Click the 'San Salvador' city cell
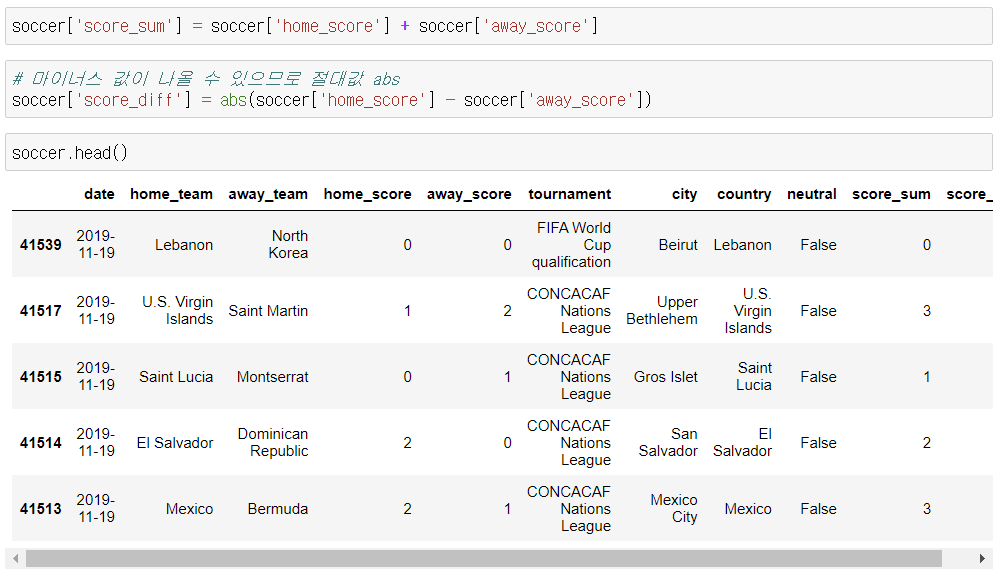The width and height of the screenshot is (1002, 588). 668,442
